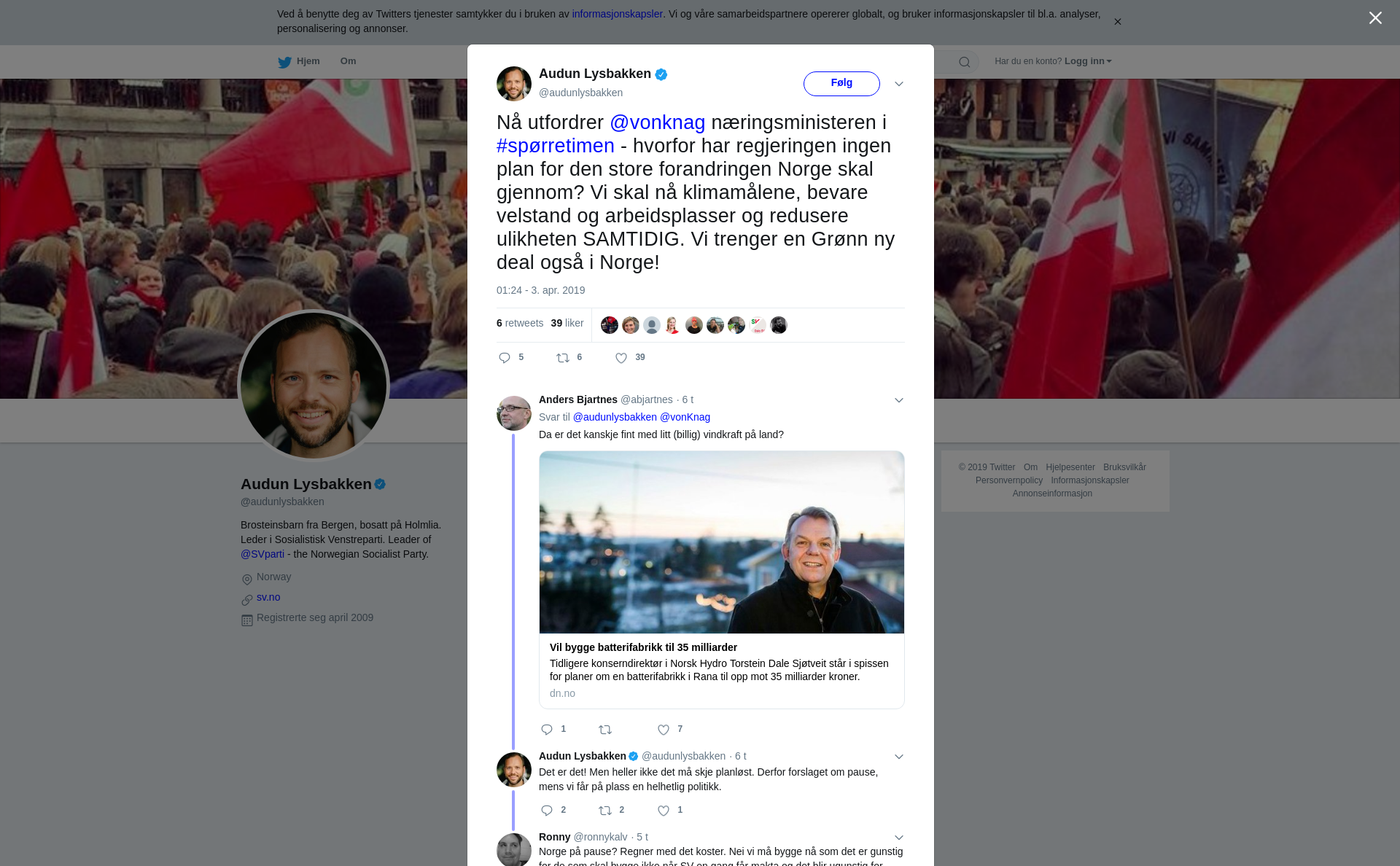Image resolution: width=1400 pixels, height=866 pixels.
Task: Like Audun Lysbakken's reply with 1 like
Action: pos(664,811)
